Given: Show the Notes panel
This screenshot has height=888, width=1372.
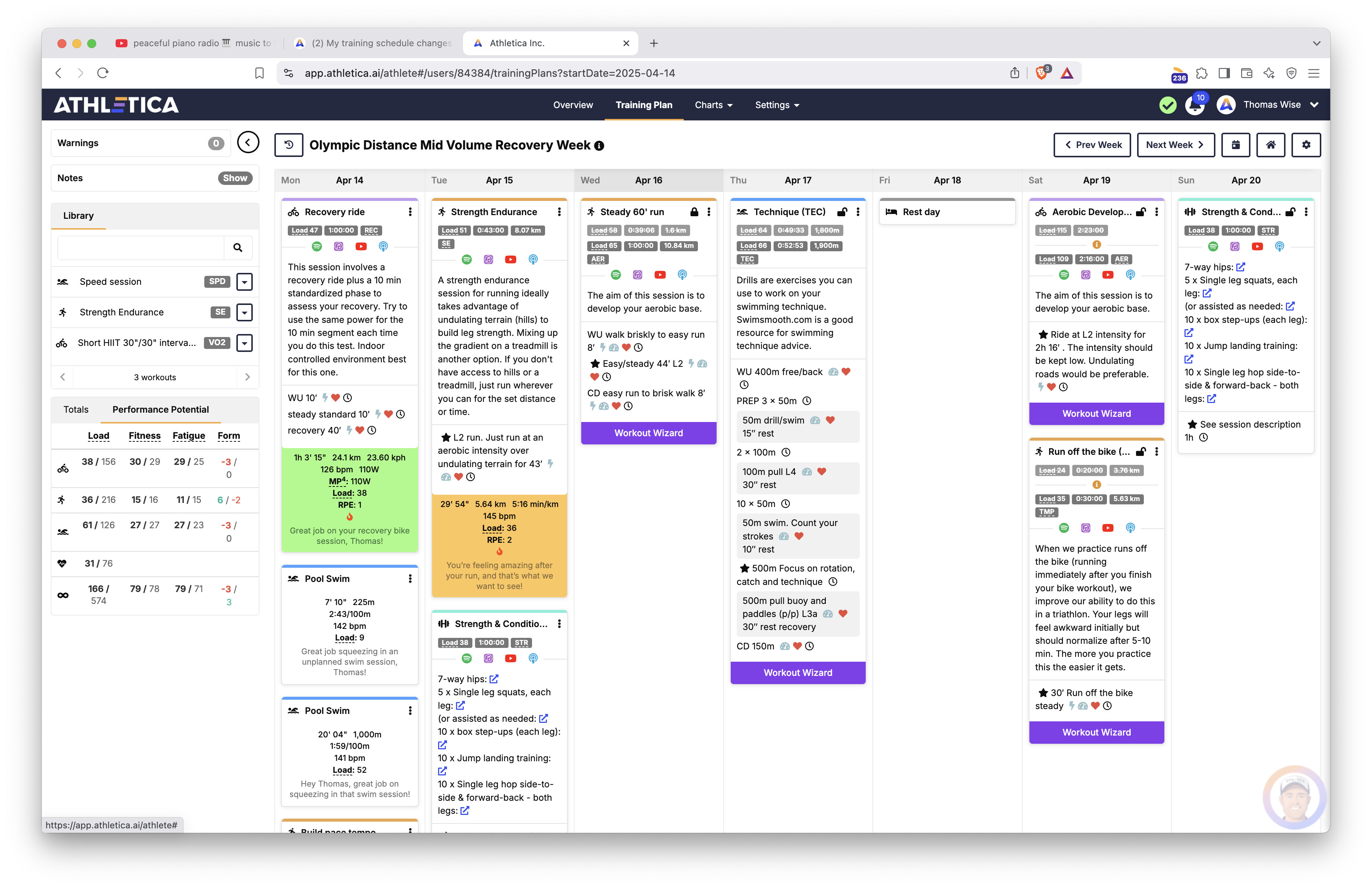Looking at the screenshot, I should pyautogui.click(x=235, y=178).
